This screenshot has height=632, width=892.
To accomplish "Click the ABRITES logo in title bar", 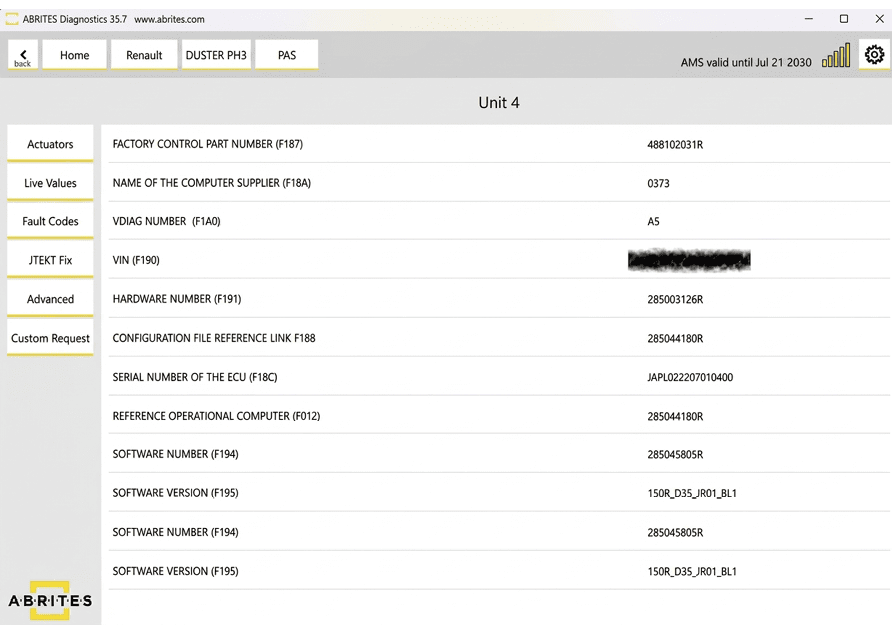I will click(11, 19).
